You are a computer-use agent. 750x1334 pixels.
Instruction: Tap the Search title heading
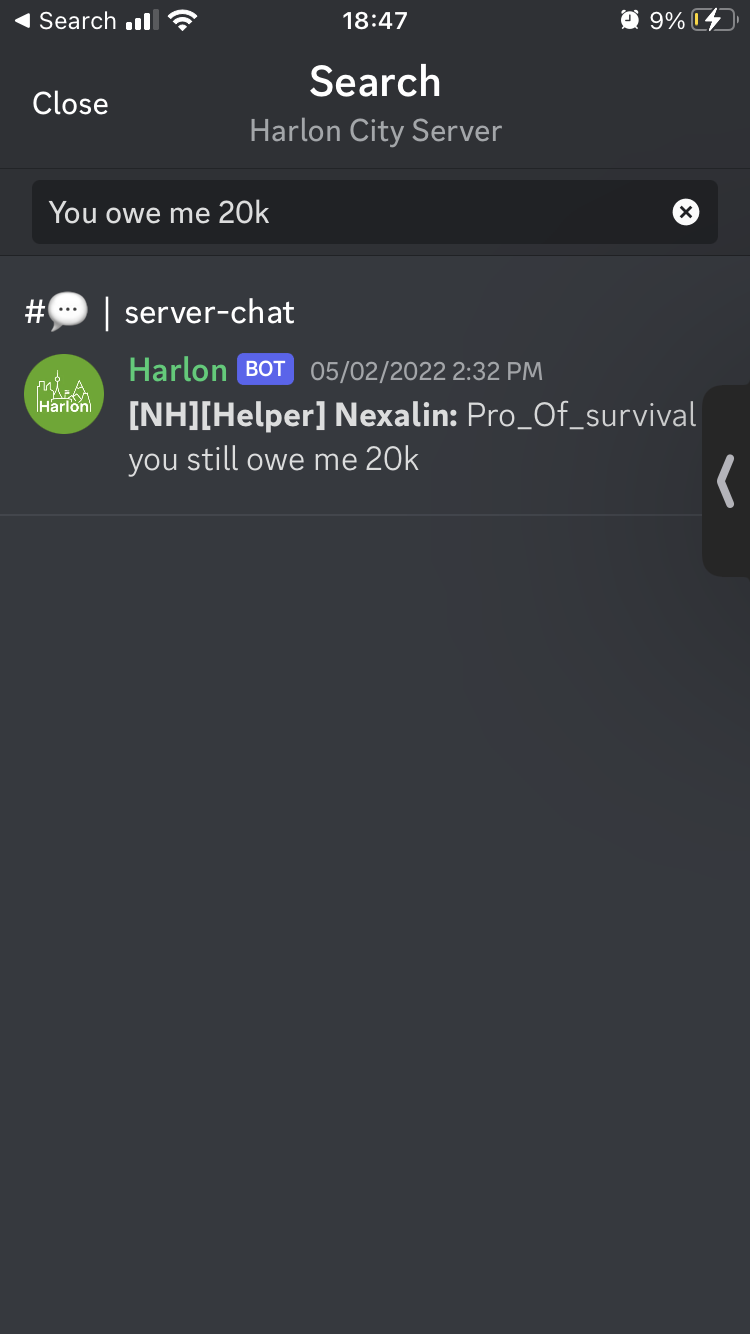(375, 82)
